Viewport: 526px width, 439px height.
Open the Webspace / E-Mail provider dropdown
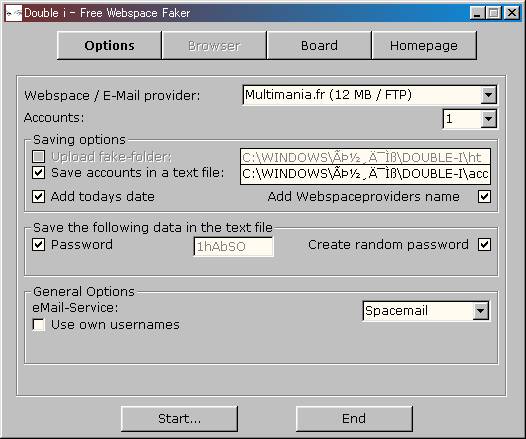tap(488, 95)
